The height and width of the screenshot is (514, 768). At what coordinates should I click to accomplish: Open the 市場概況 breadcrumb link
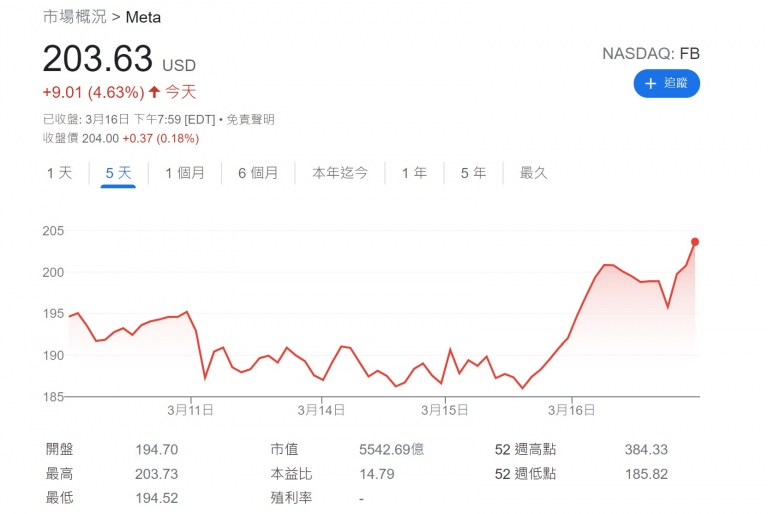coord(74,17)
